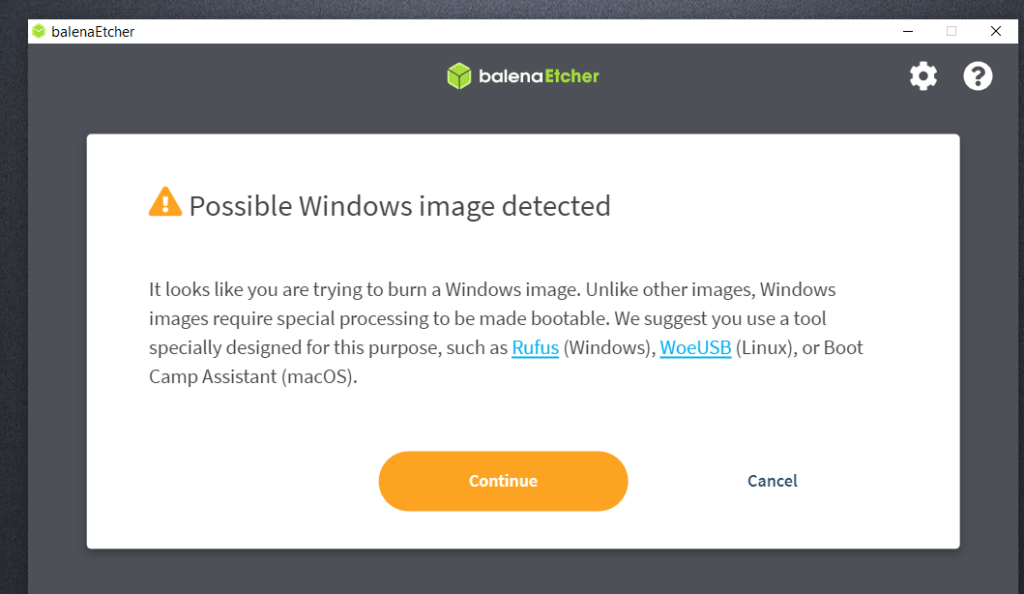Screen dimensions: 1024x594
Task: Continue flashing the Windows image
Action: coord(503,481)
